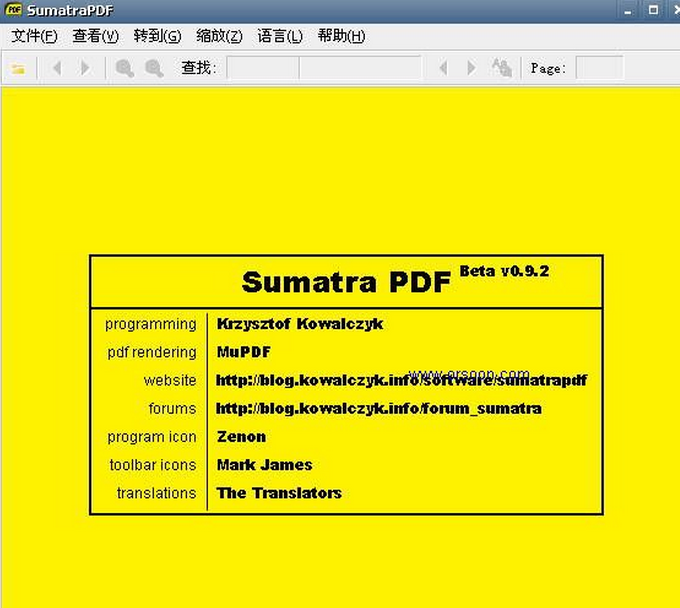680x608 pixels.
Task: Click the Beta v0.9.2 version label
Action: click(x=504, y=271)
